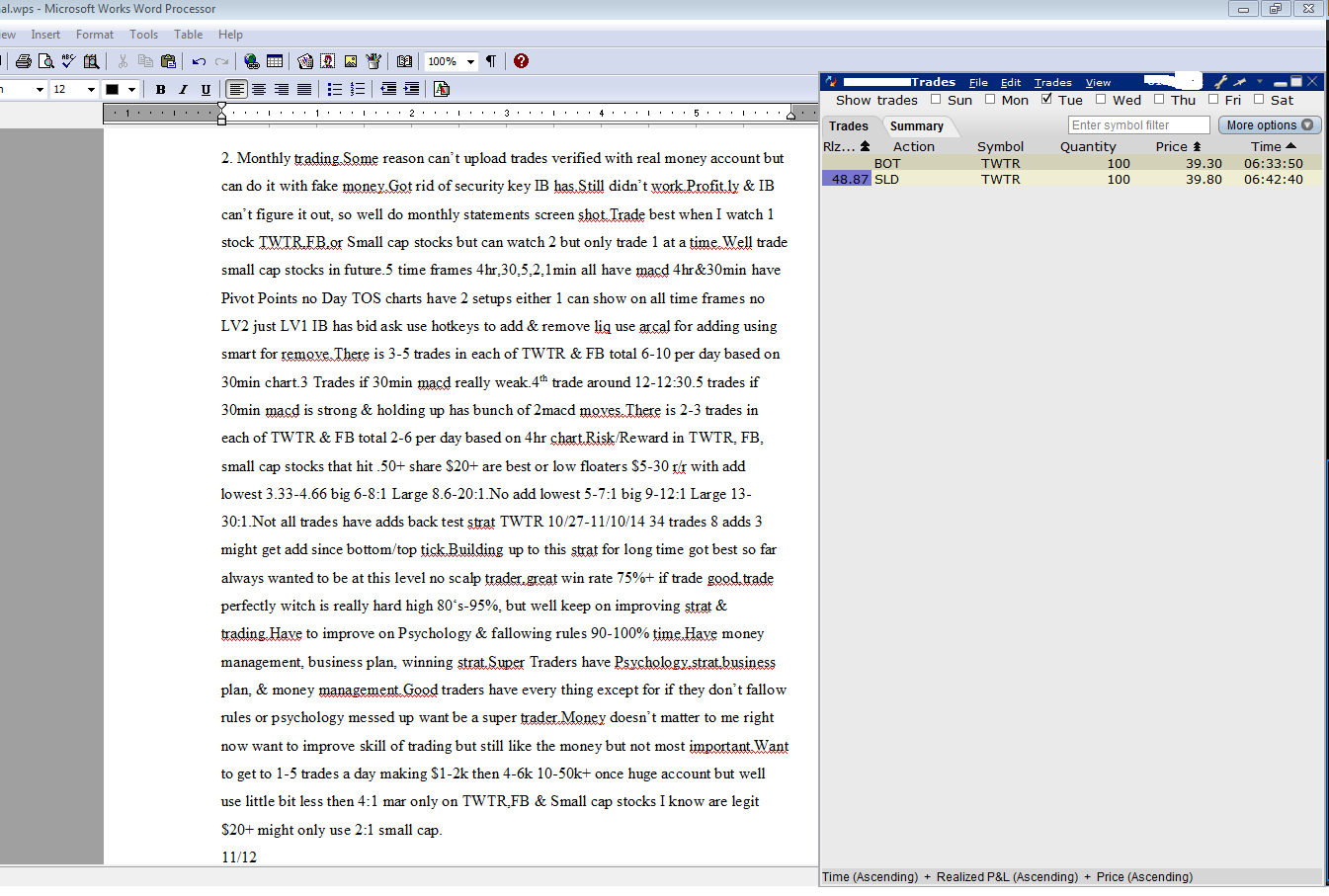The image size is (1329, 896).
Task: Open the small arrow menu in Trades title bar
Action: [1260, 82]
